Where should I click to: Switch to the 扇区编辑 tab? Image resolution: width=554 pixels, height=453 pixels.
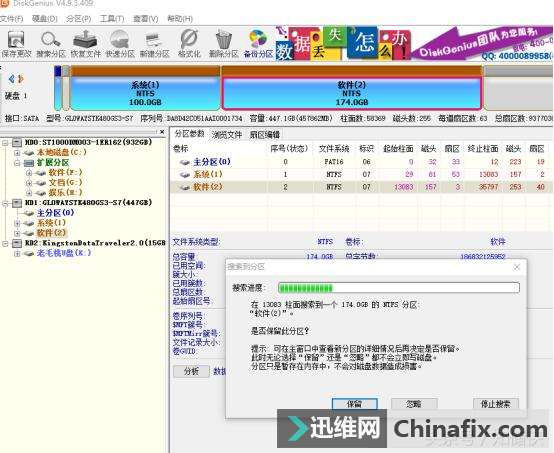pyautogui.click(x=265, y=134)
